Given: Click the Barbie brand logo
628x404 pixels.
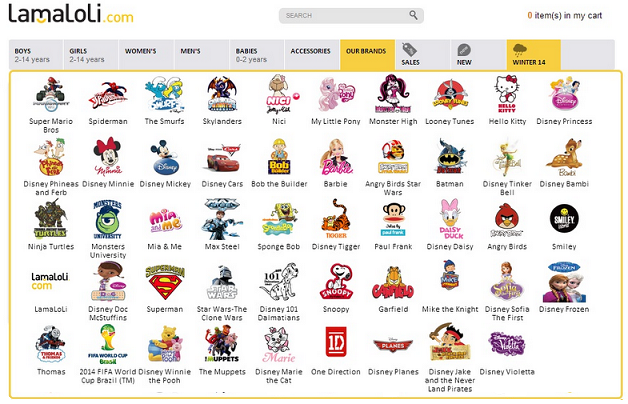Looking at the screenshot, I should coord(336,157).
